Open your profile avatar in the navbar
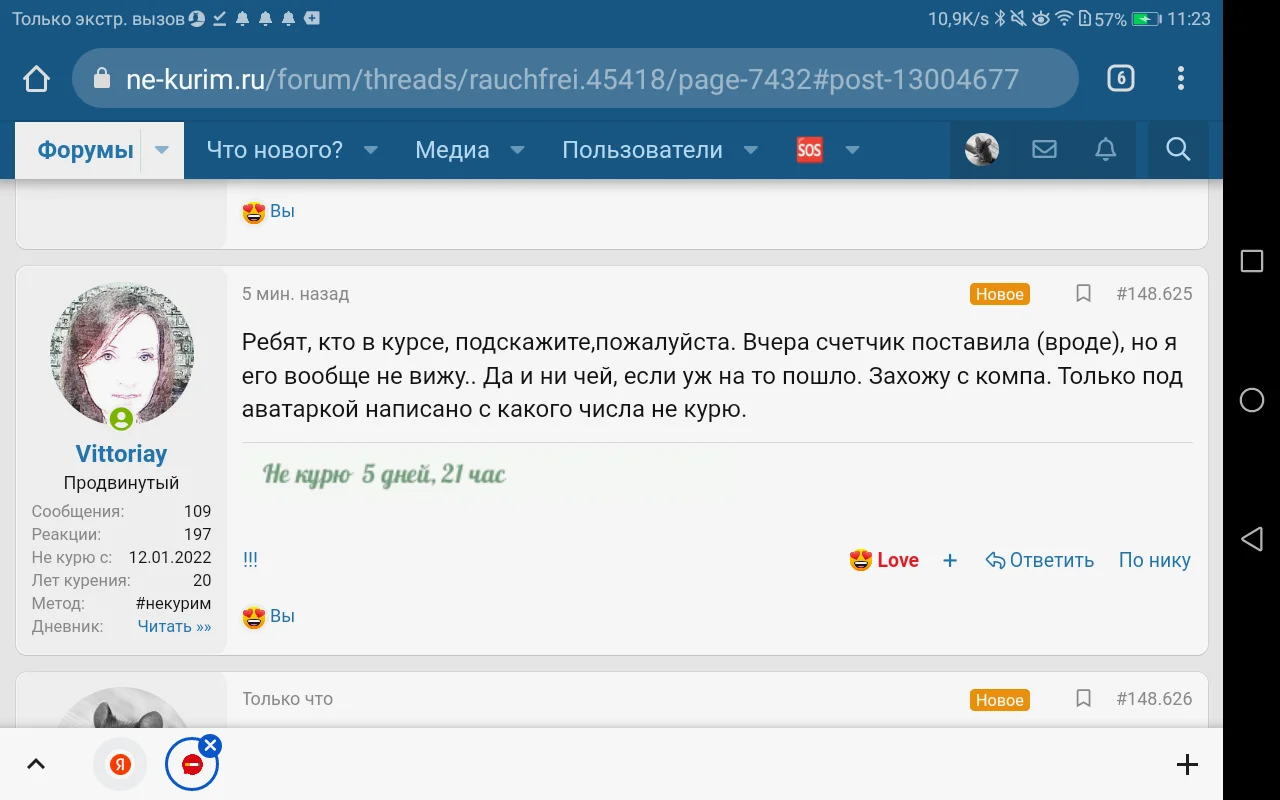Viewport: 1280px width, 800px height. click(982, 149)
